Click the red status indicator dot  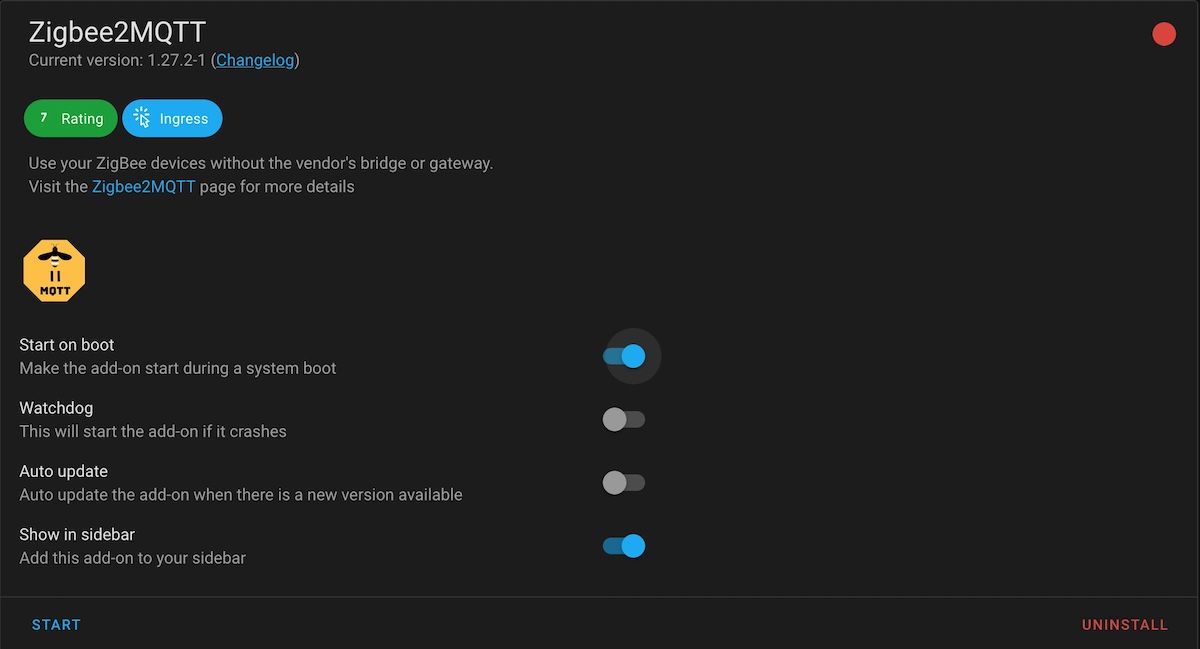(x=1163, y=33)
